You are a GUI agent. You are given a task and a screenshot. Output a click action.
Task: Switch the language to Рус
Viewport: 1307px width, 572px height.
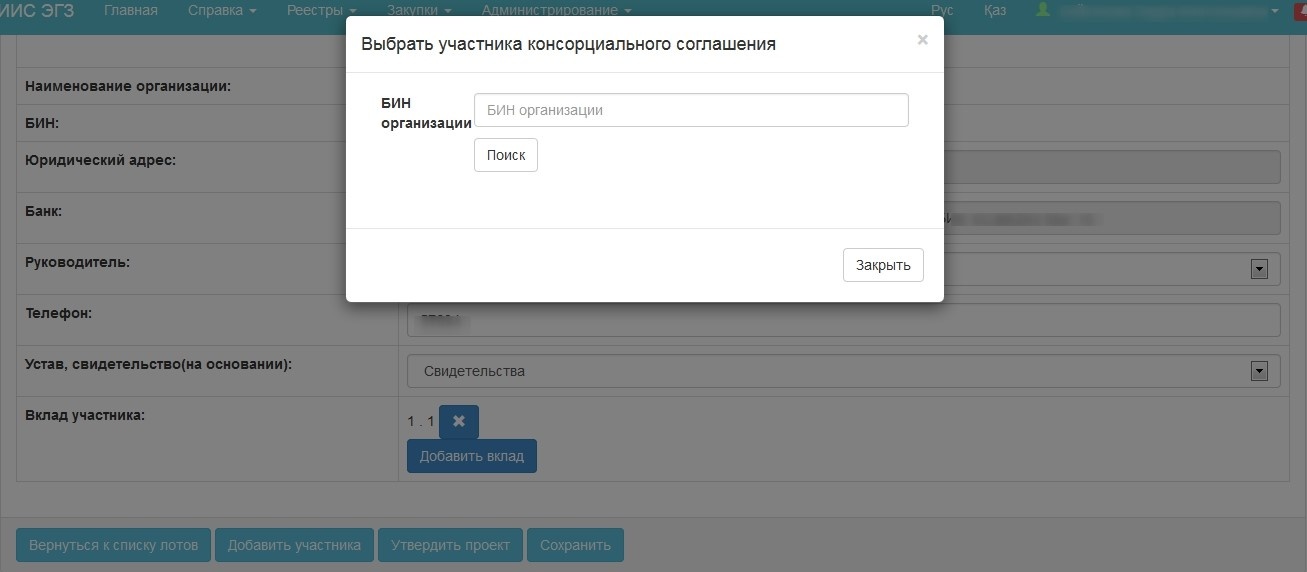pyautogui.click(x=942, y=11)
